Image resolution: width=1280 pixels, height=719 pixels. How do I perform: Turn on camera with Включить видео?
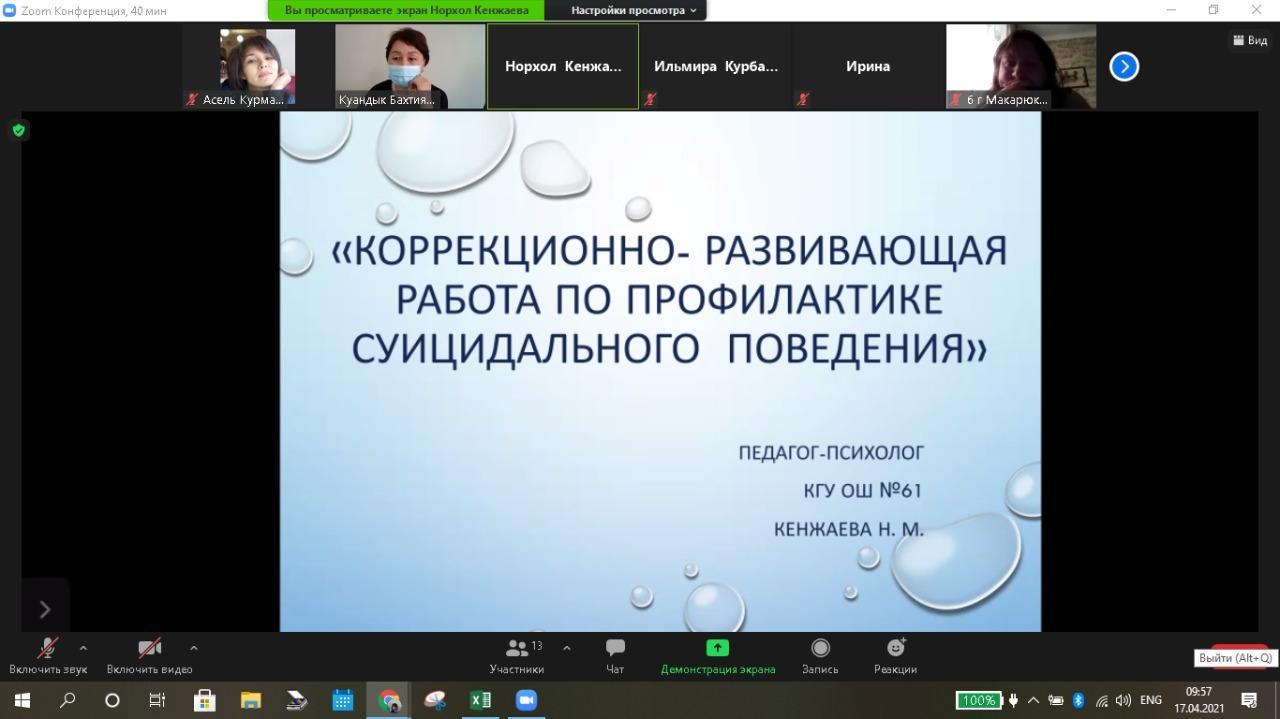pos(149,648)
